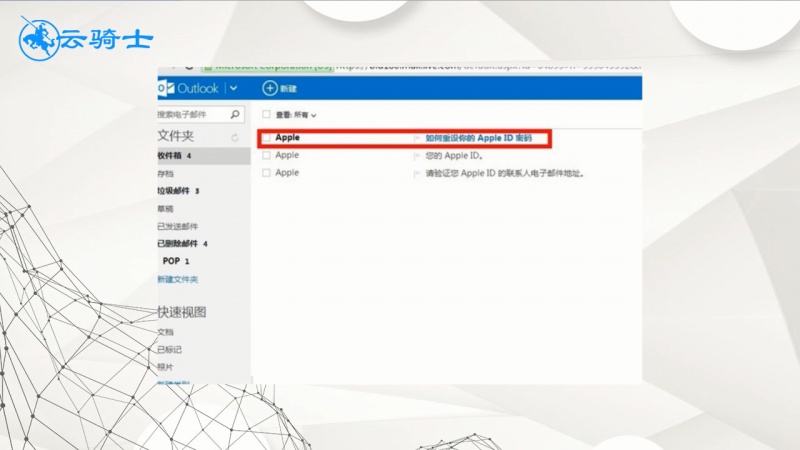Select the 已删除邮件 deleted folder

(x=182, y=243)
